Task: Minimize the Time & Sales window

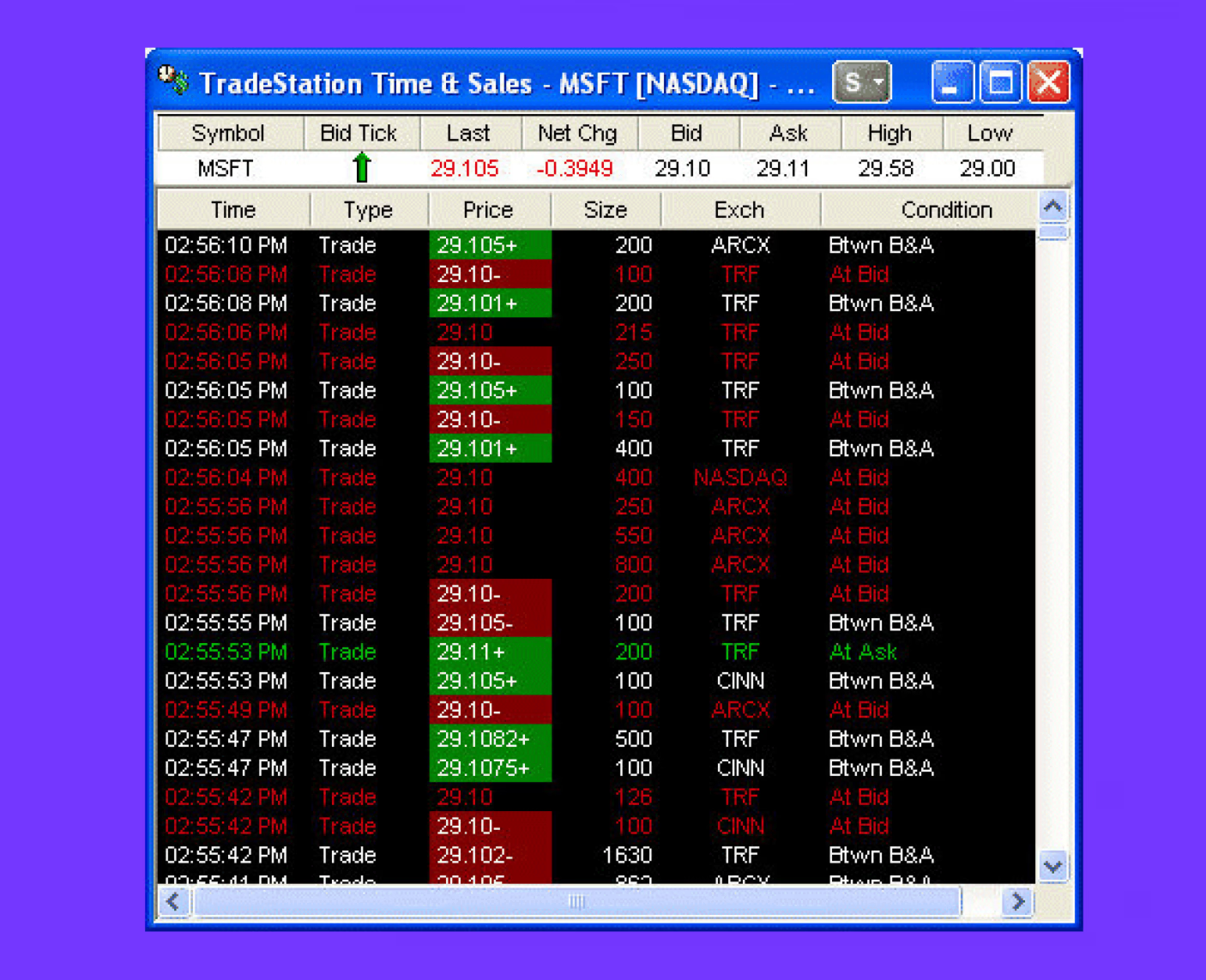Action: (x=951, y=82)
